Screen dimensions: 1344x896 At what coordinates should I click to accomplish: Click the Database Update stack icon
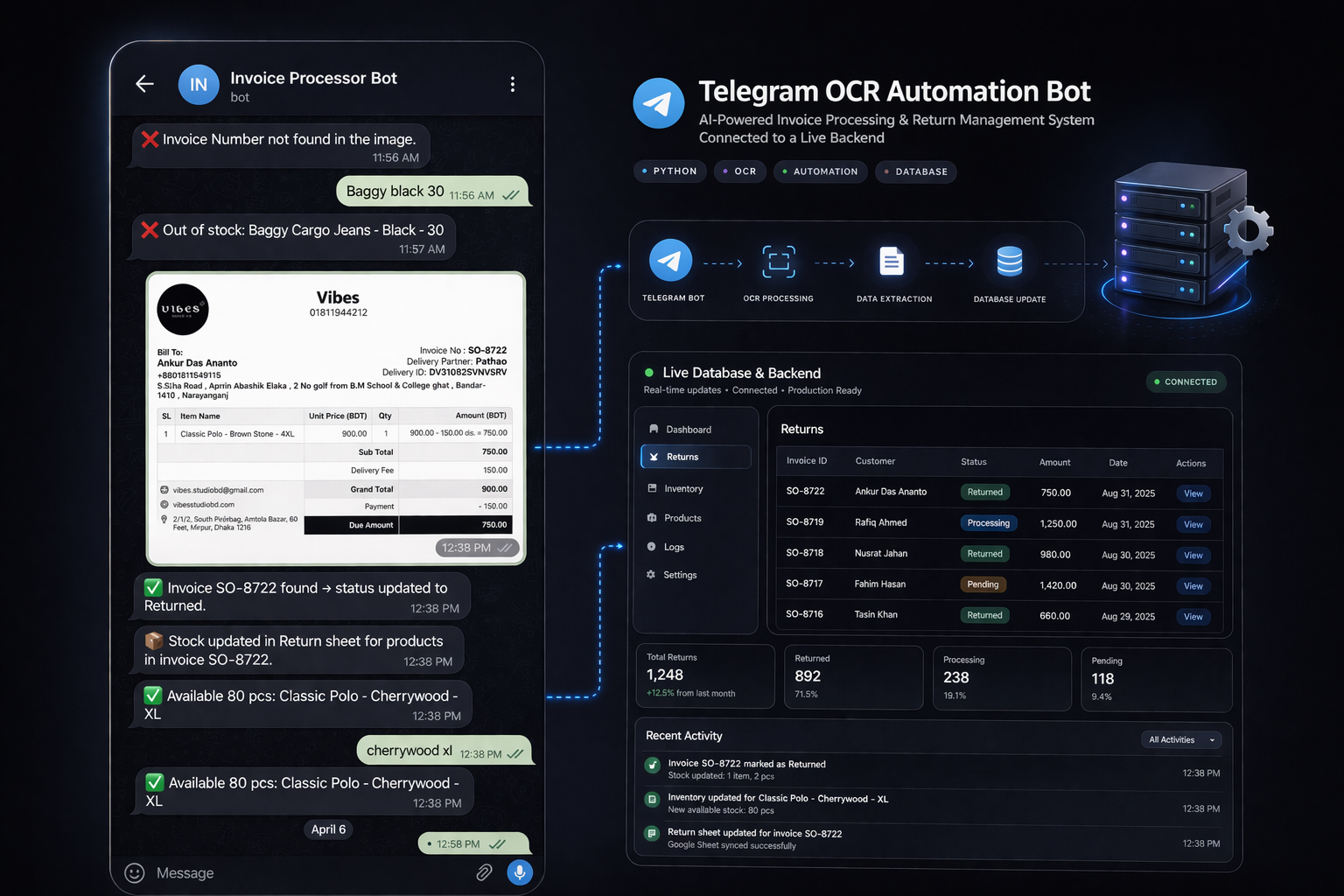pyautogui.click(x=1010, y=262)
